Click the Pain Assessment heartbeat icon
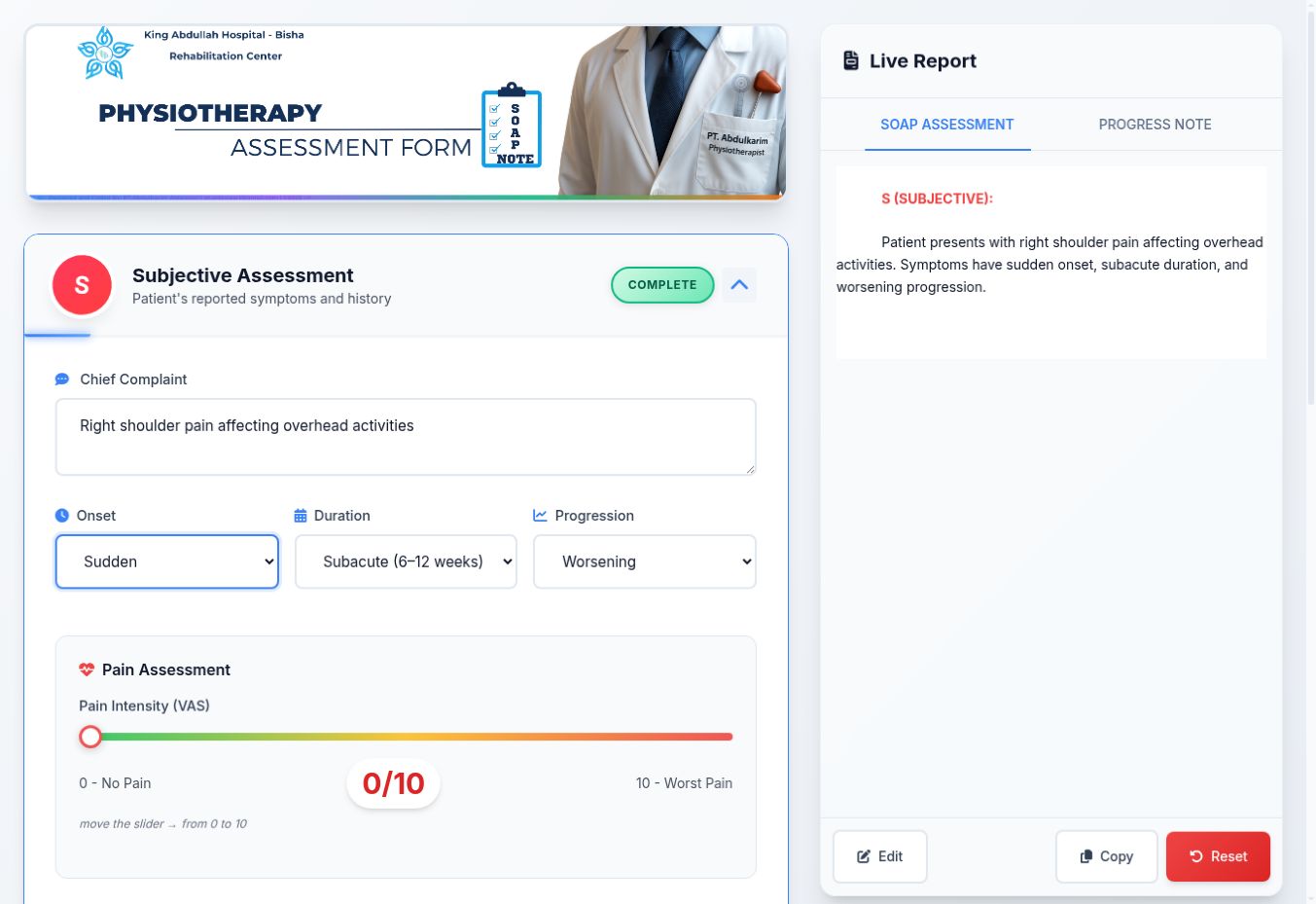 [87, 669]
